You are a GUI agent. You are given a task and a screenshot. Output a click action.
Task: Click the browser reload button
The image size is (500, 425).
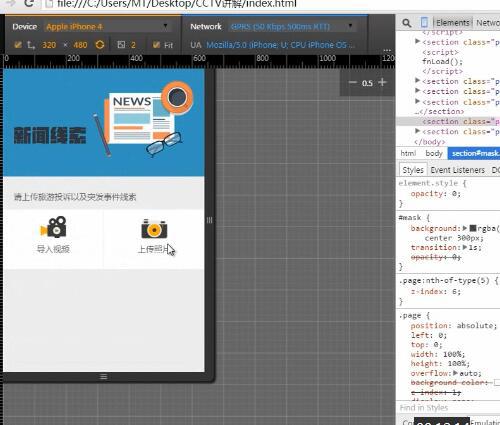(x=29, y=3)
